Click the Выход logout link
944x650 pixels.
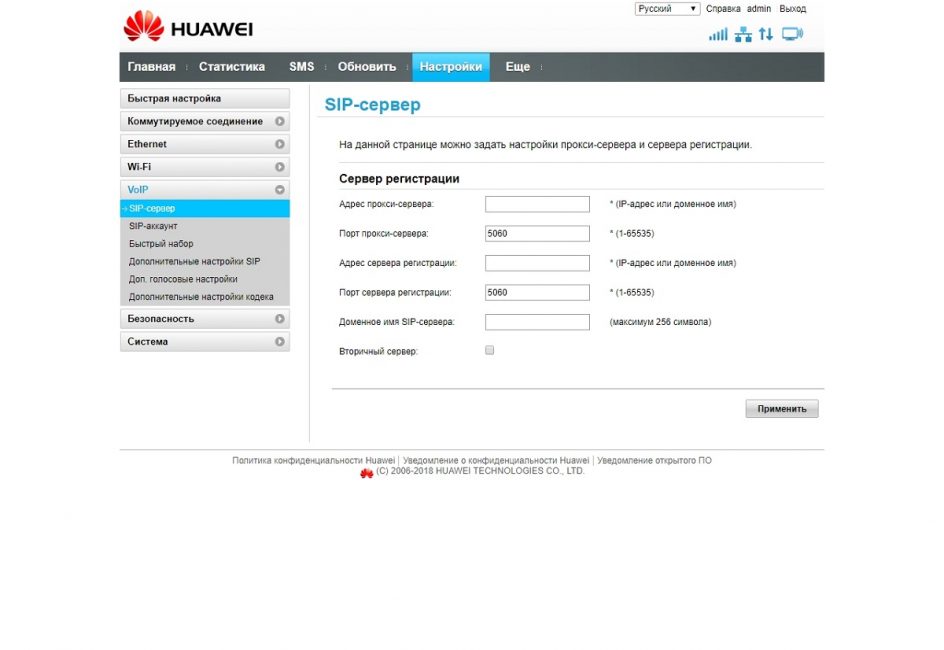792,9
